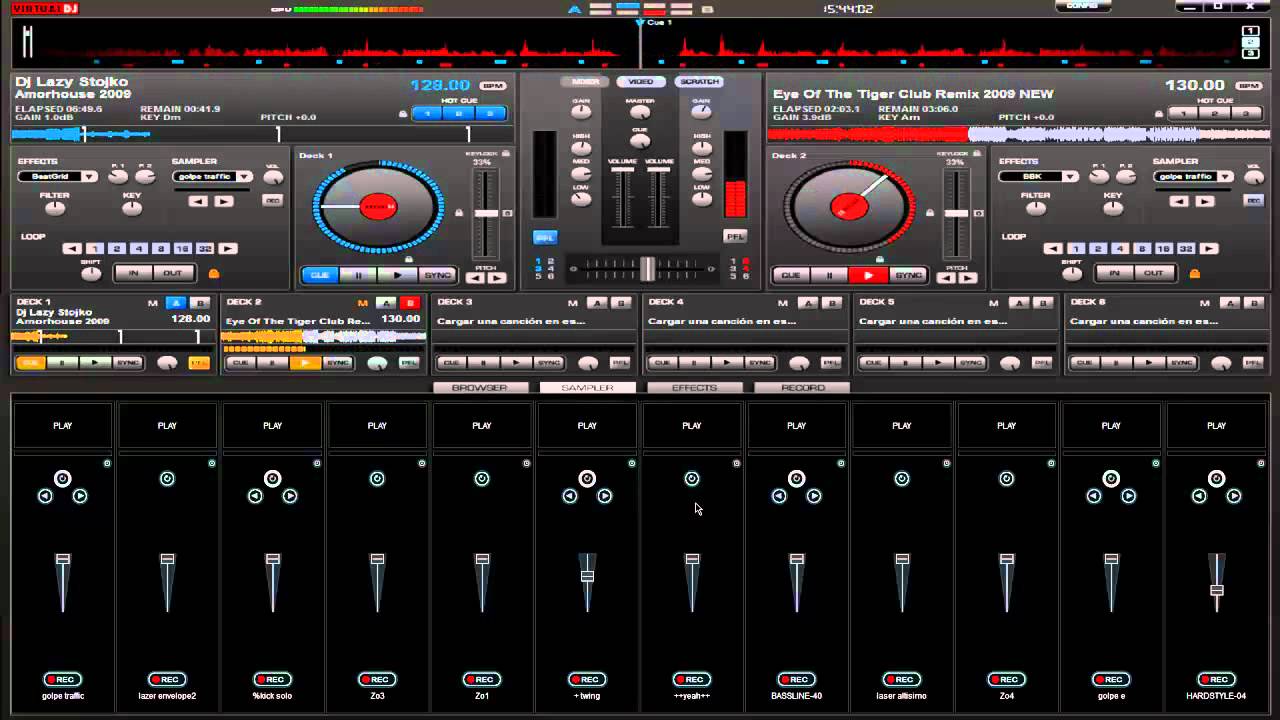Set loop IN point on Deck 1
1280x720 pixels.
133,273
